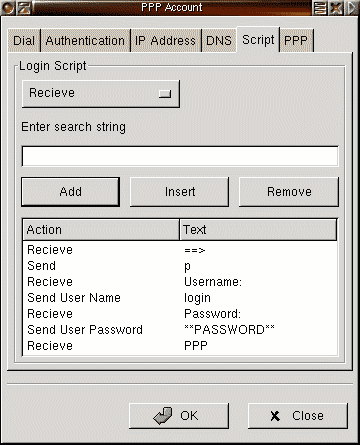Go to the IP Address tab
Viewport: 360px width, 445px height.
(166, 41)
